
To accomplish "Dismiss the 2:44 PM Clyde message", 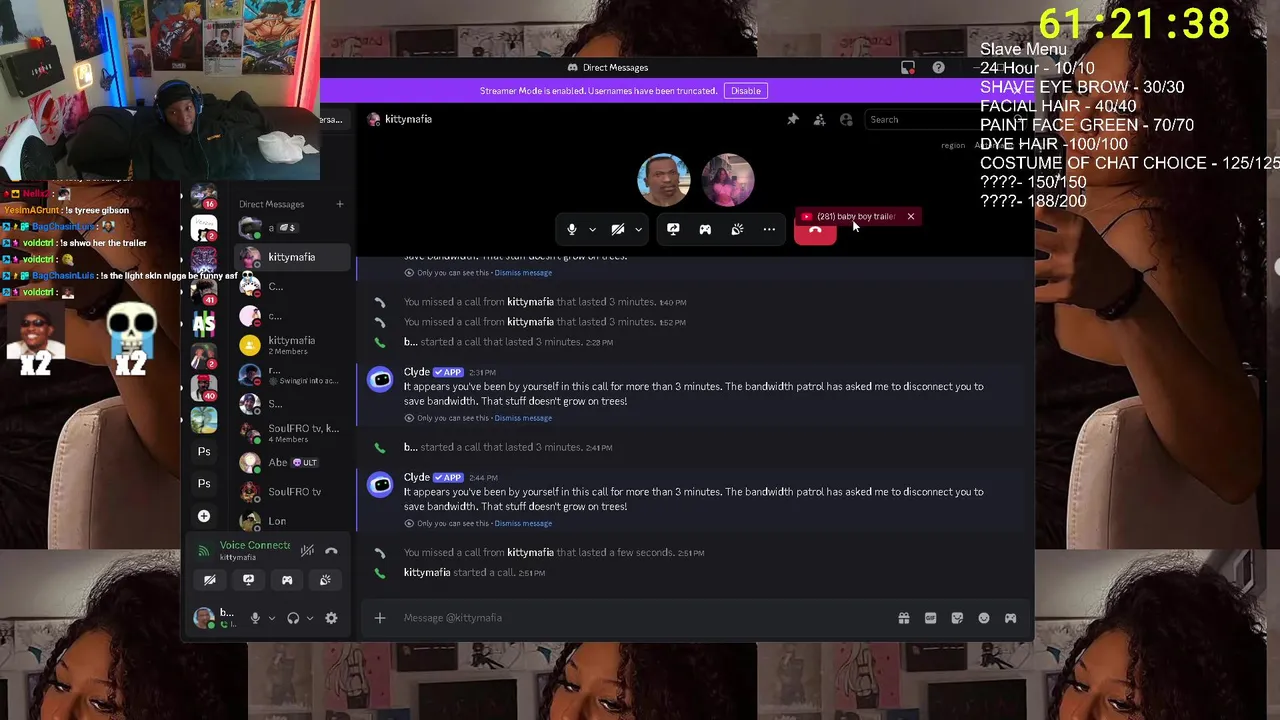I will (523, 523).
